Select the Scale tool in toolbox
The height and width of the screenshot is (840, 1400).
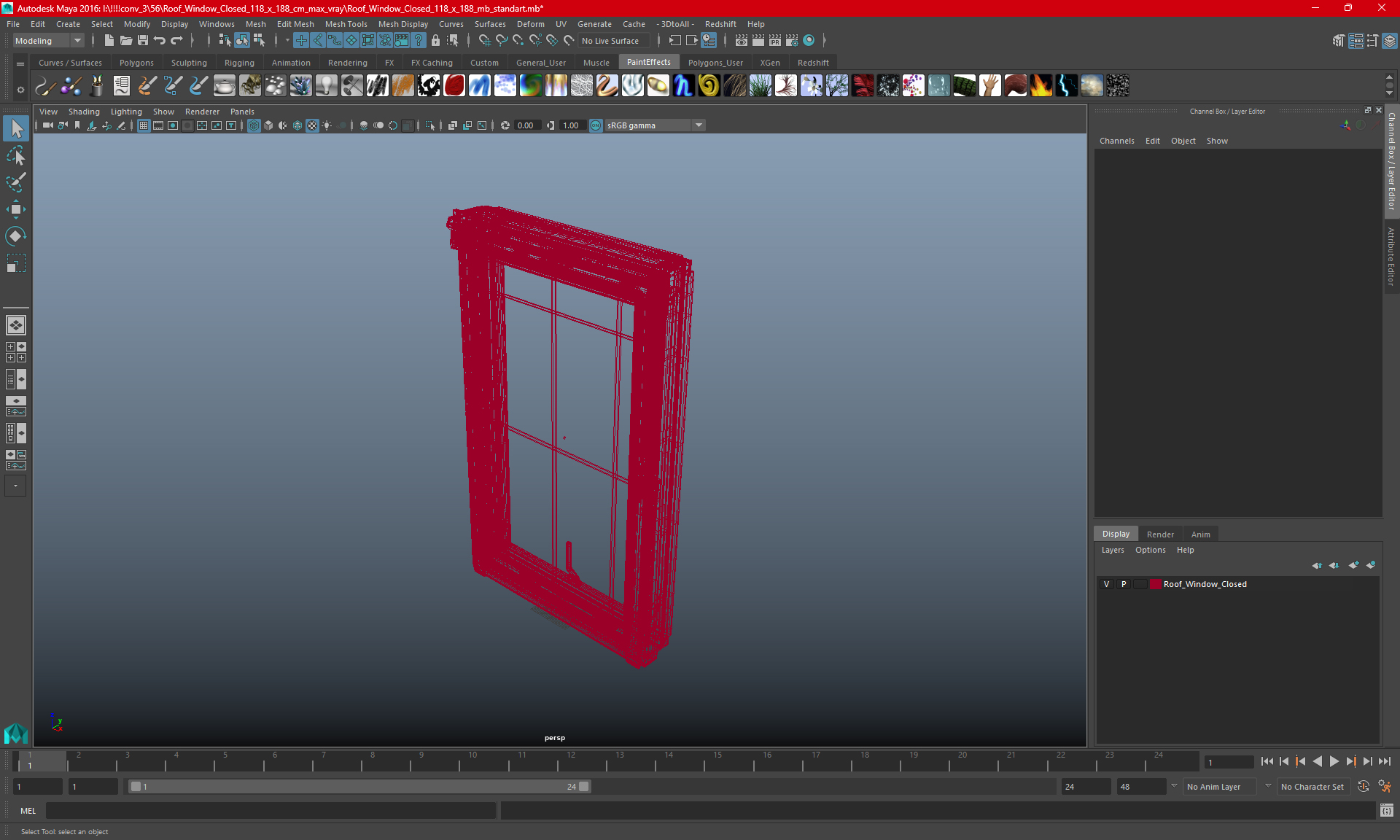pos(15,263)
